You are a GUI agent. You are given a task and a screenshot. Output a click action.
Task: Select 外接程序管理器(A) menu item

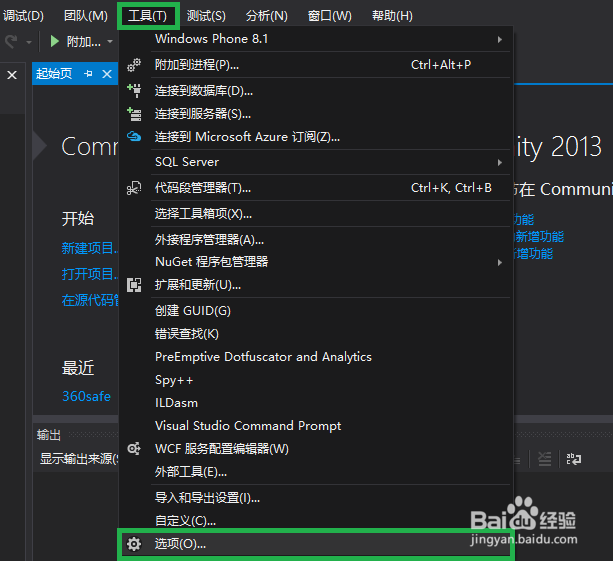tap(316, 240)
